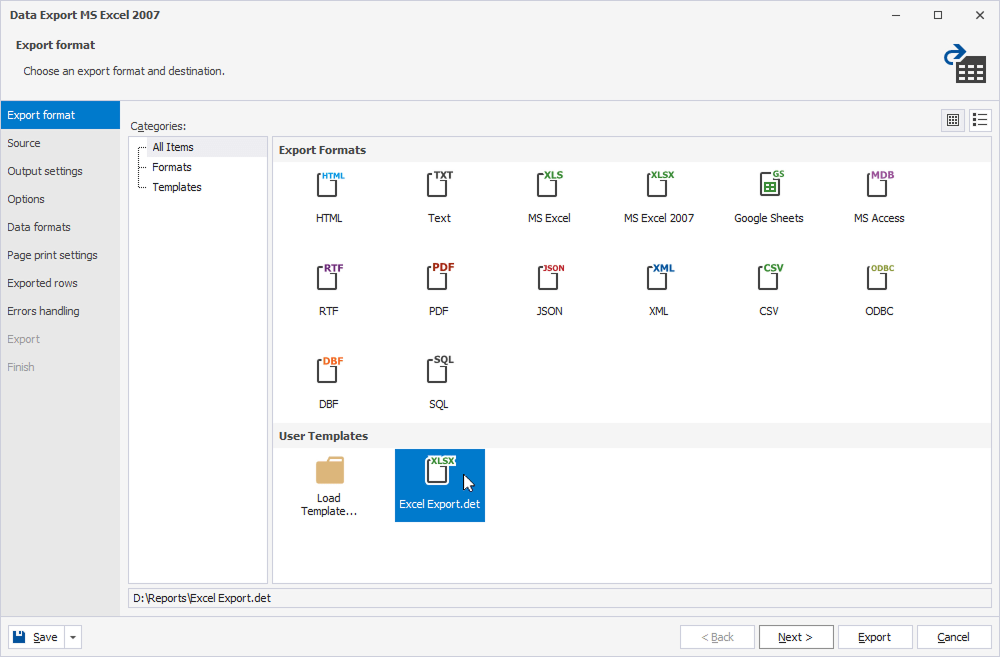1000x657 pixels.
Task: Select Excel Export.det user template
Action: click(x=439, y=485)
